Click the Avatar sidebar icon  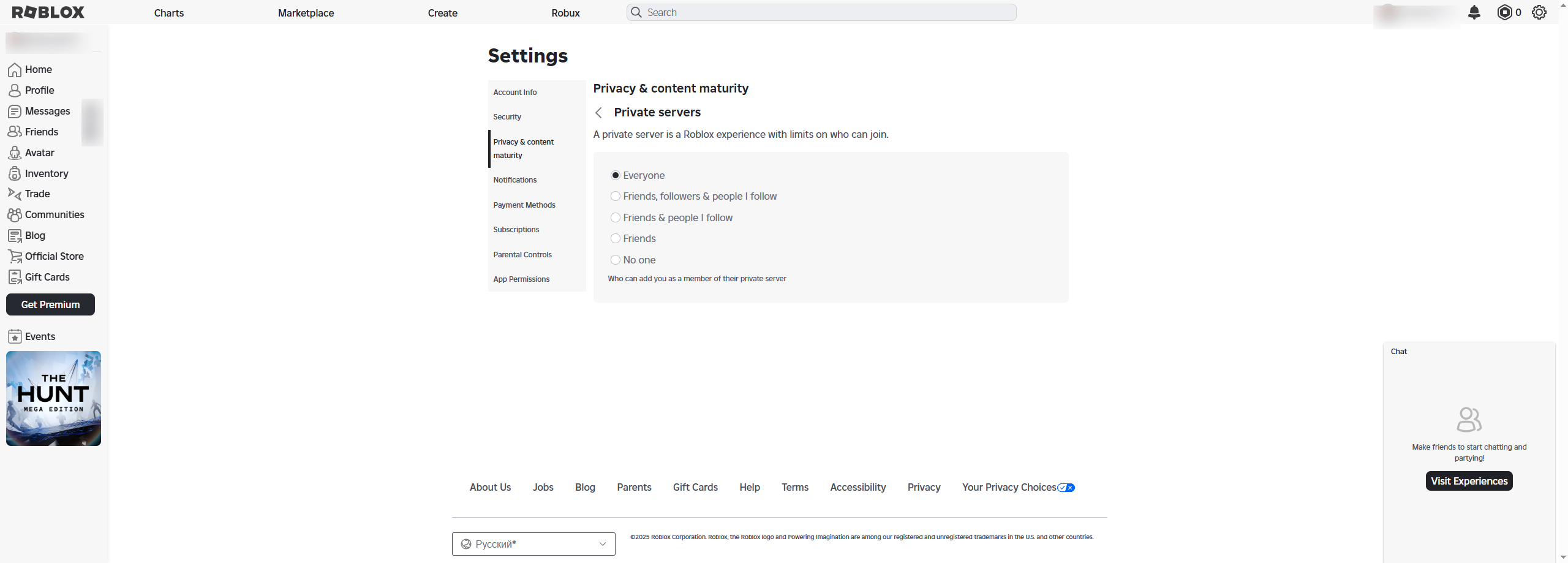click(15, 153)
